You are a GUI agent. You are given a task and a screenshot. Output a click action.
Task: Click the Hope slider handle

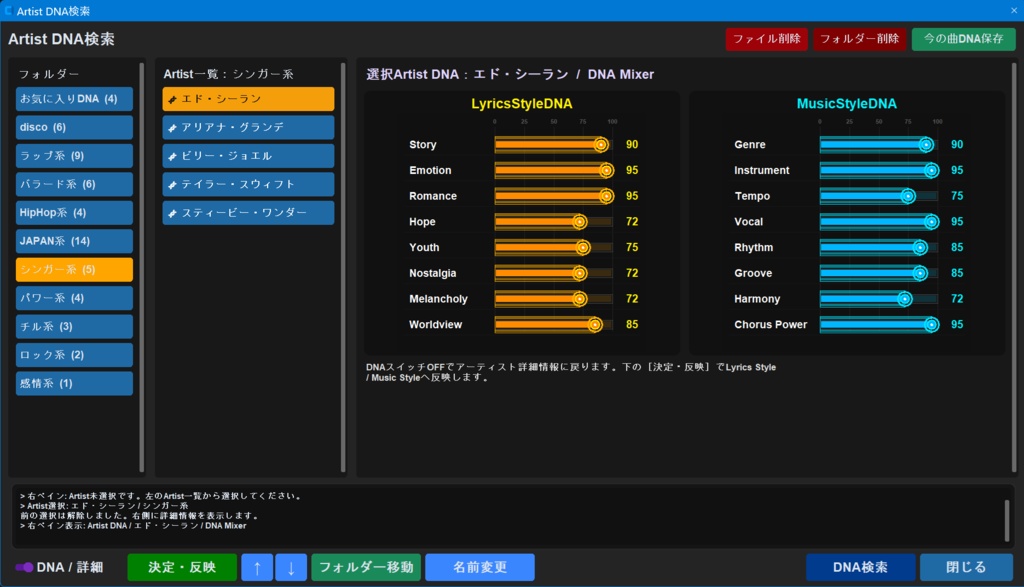pos(579,222)
